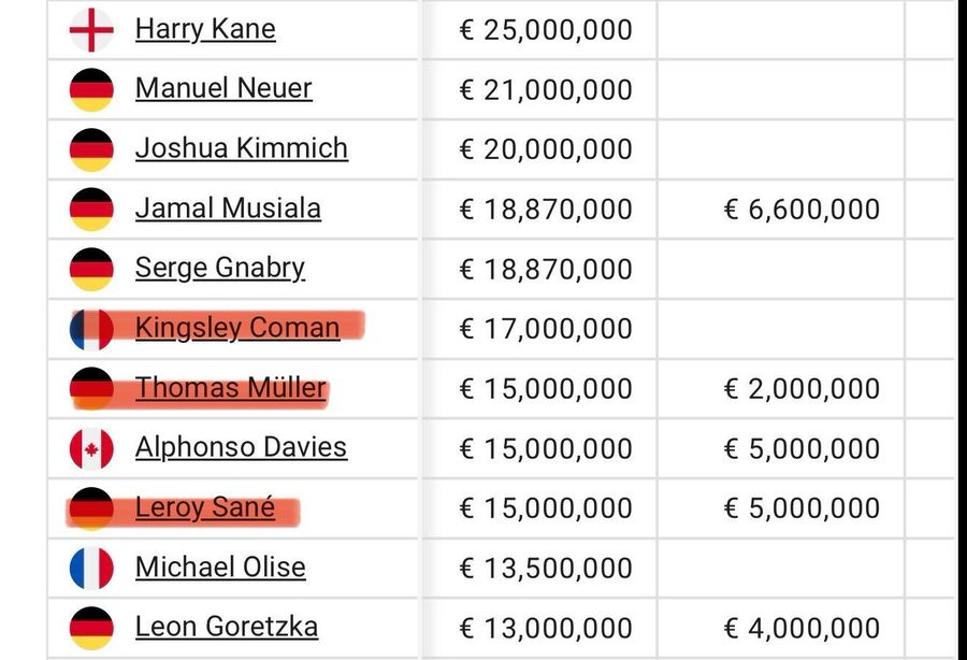
Task: Click Jamal Musiala's € 6,600,000 bonus cell
Action: pyautogui.click(x=781, y=209)
